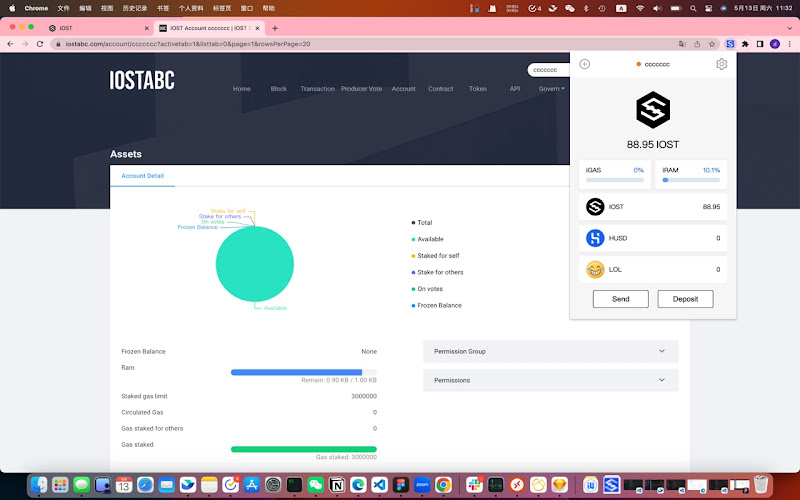
Task: Click the IOSTABC logo
Action: pyautogui.click(x=142, y=80)
